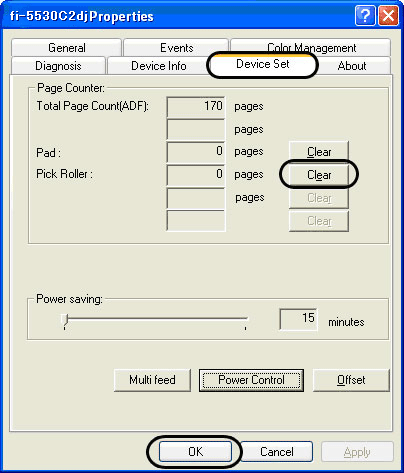Click the power saving slider thumb
404x473 pixels.
pyautogui.click(x=65, y=319)
